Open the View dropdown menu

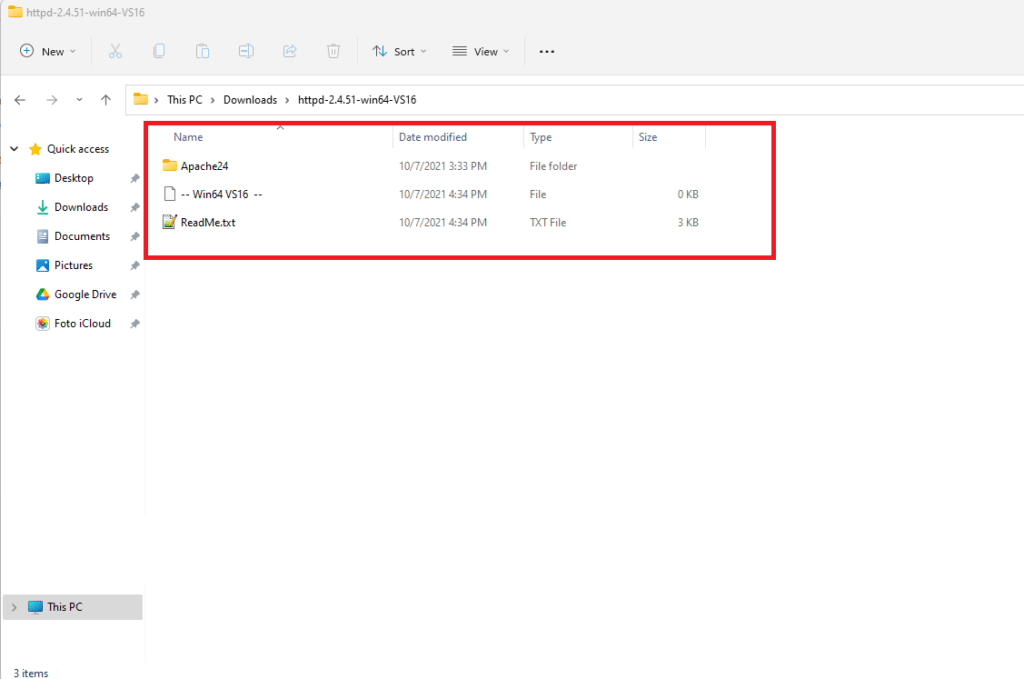pyautogui.click(x=481, y=52)
